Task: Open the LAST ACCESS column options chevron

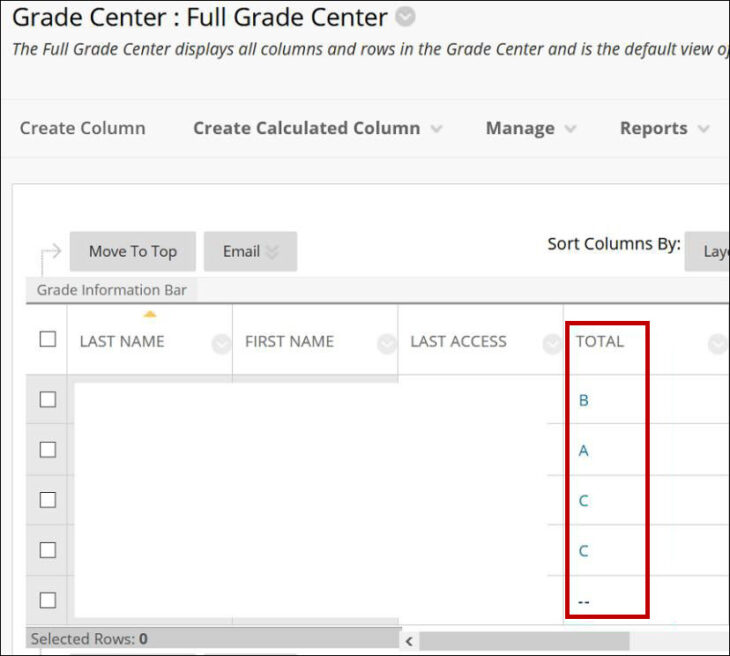Action: [552, 345]
